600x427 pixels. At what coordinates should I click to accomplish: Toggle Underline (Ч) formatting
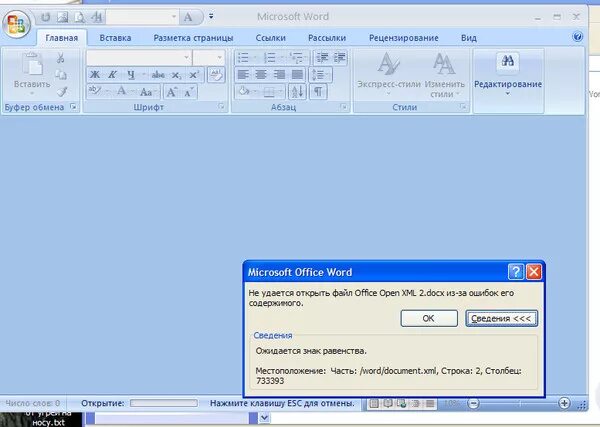pyautogui.click(x=131, y=74)
